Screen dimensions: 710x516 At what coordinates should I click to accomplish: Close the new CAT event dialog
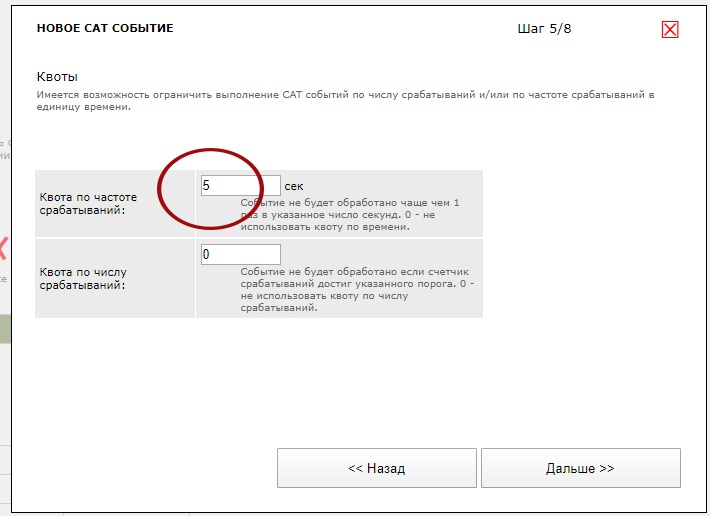[670, 29]
